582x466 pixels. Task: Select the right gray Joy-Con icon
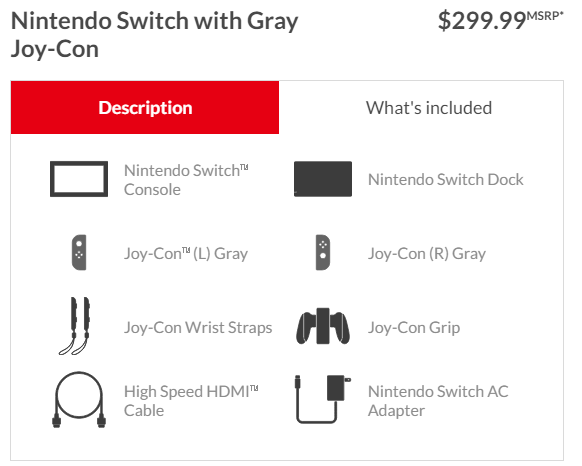click(323, 252)
